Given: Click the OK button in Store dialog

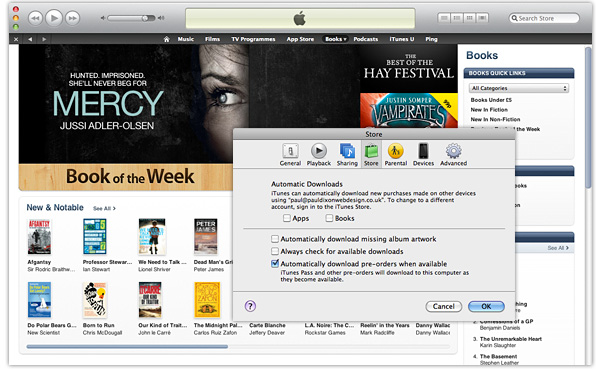Looking at the screenshot, I should coord(486,306).
